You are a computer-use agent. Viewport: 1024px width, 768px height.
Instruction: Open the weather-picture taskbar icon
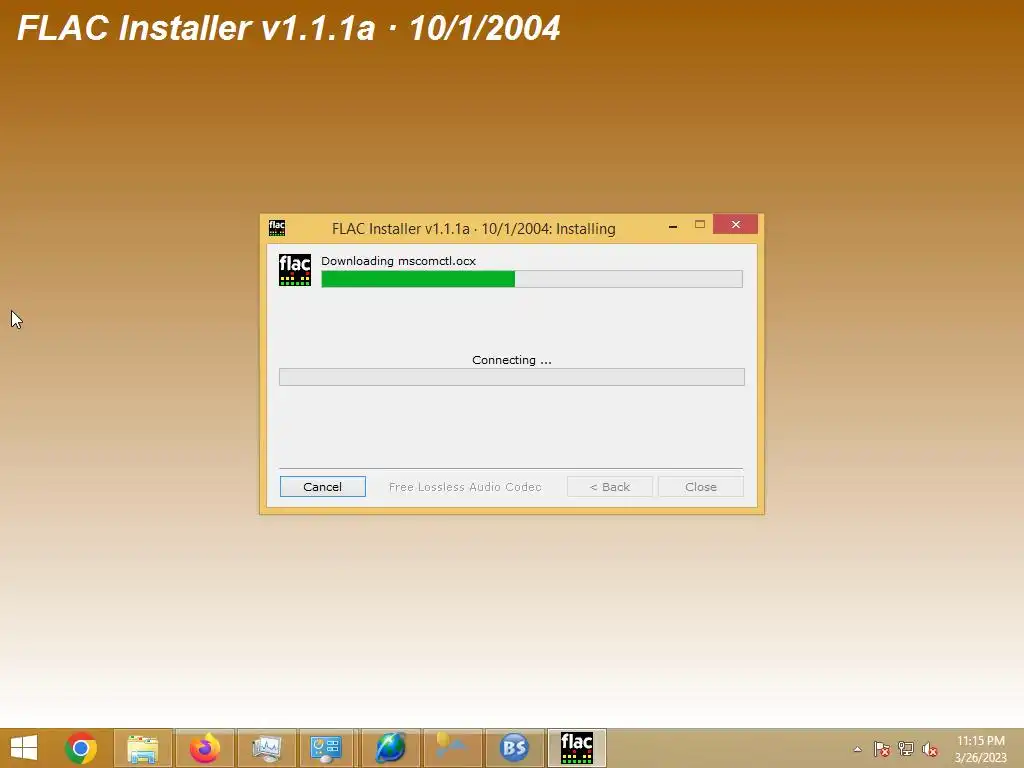453,748
